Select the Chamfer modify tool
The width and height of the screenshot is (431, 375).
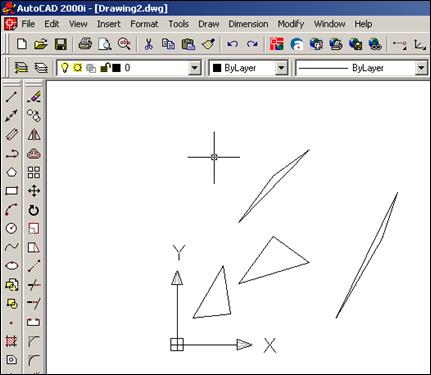pyautogui.click(x=34, y=341)
